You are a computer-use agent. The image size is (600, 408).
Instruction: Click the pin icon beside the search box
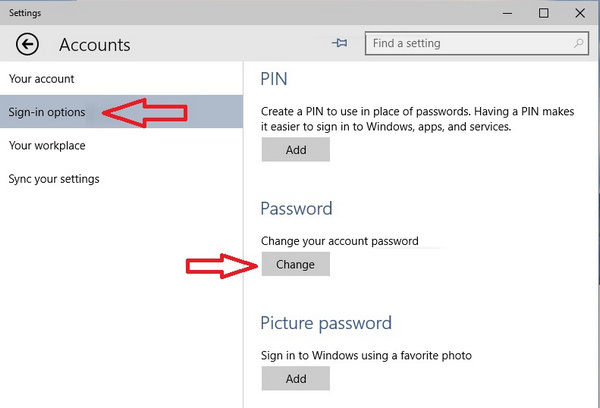pyautogui.click(x=339, y=44)
